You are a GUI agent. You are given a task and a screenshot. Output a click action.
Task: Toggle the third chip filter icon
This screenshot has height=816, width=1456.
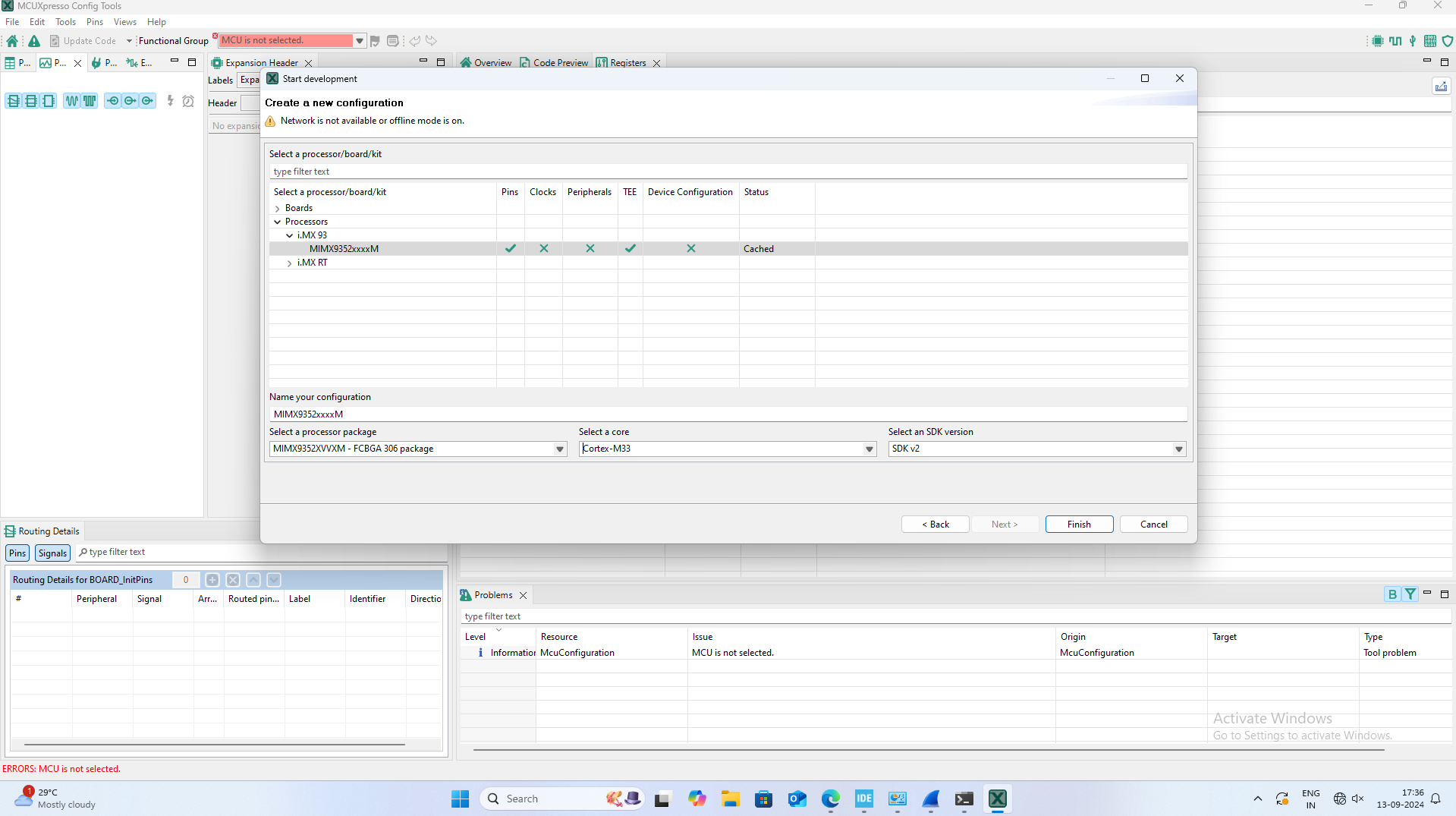(x=49, y=101)
